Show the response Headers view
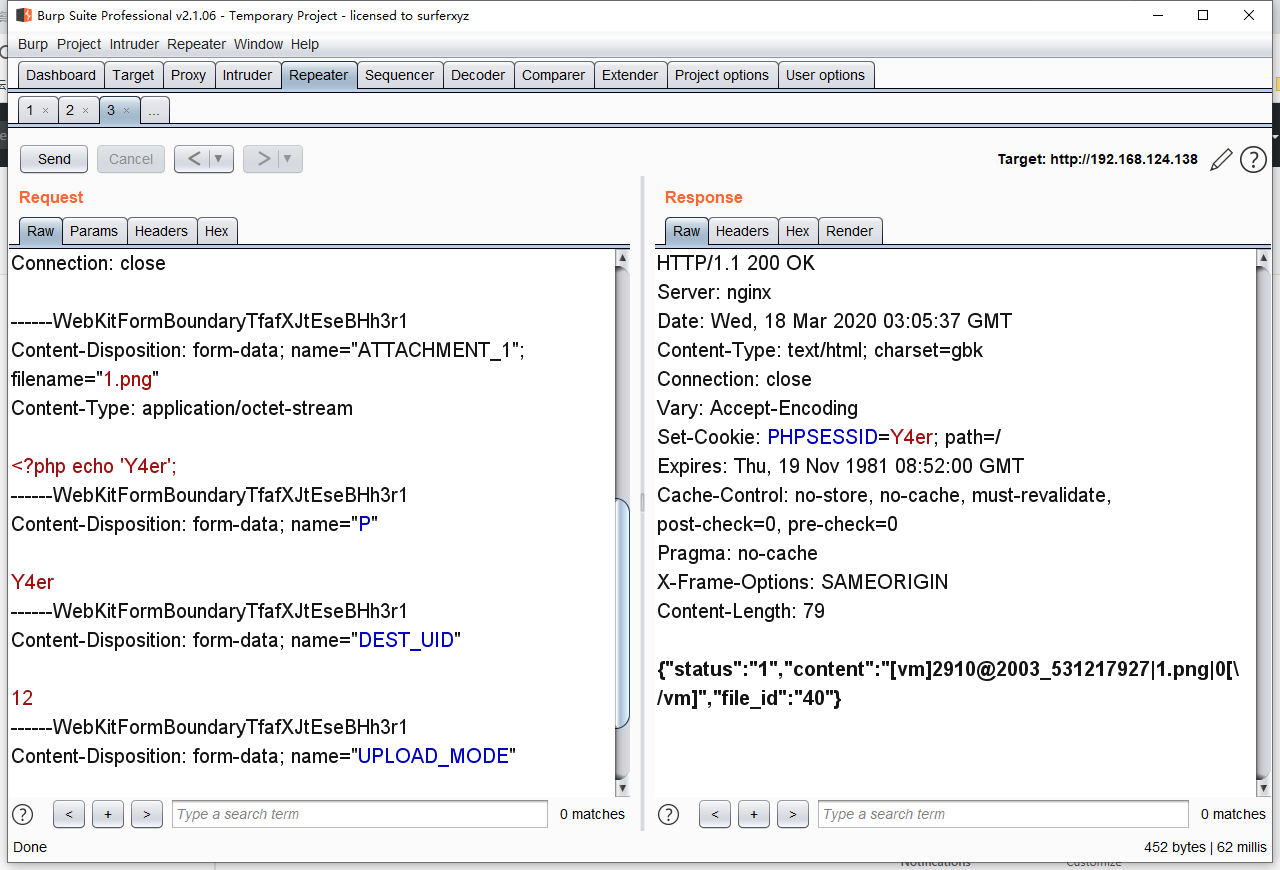This screenshot has width=1280, height=870. point(742,231)
